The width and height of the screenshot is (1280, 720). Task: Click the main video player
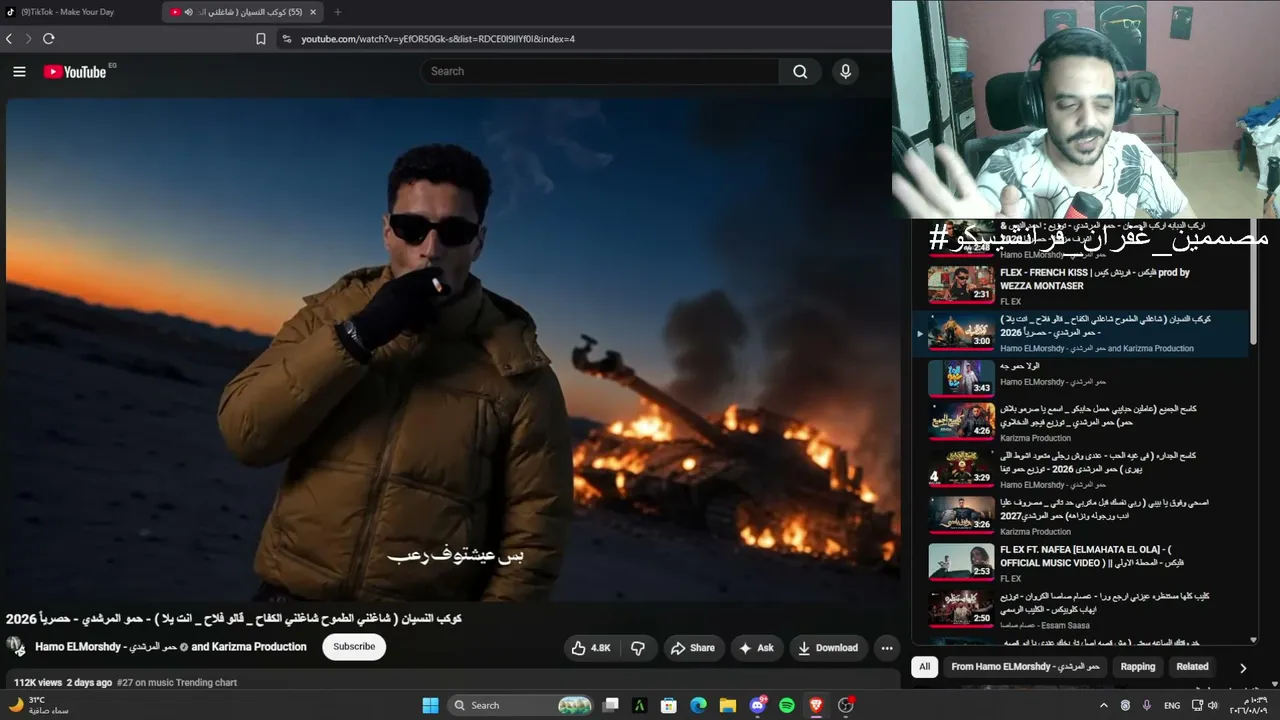point(453,349)
